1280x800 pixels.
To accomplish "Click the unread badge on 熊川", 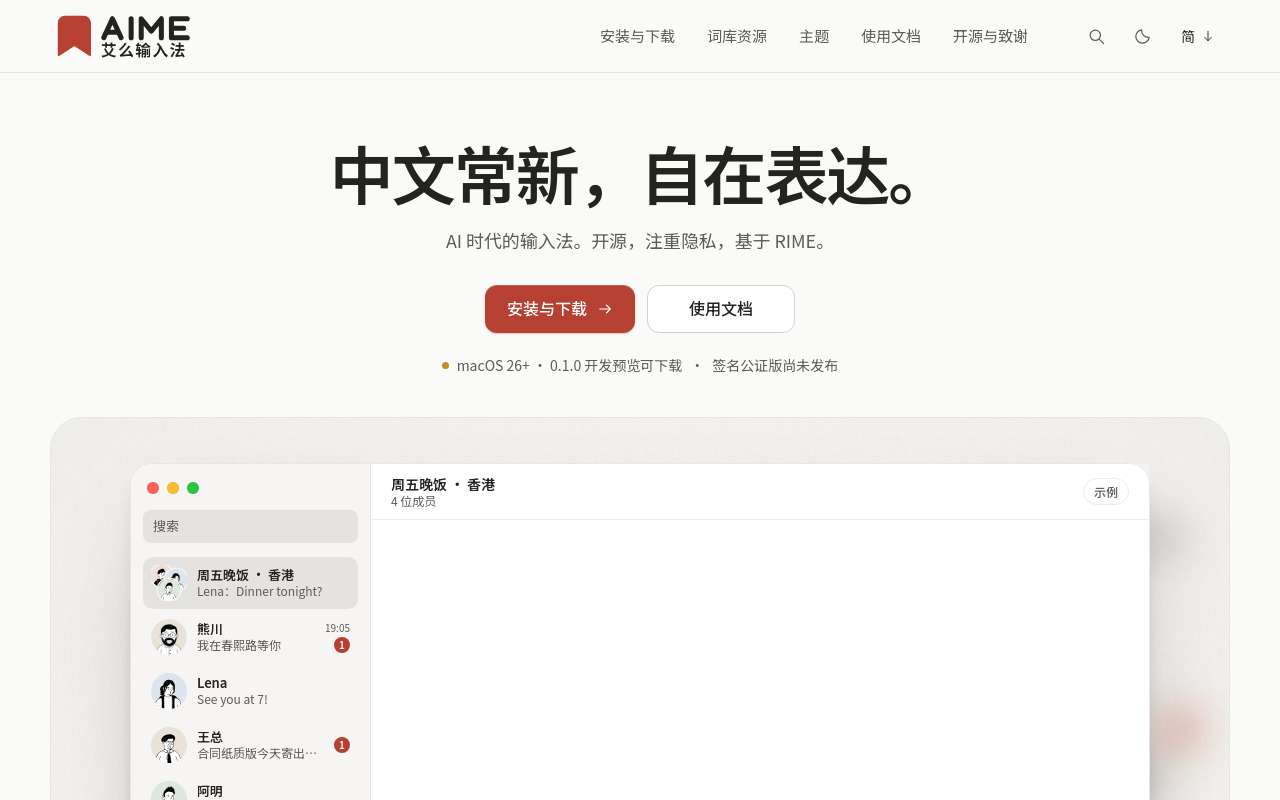I will [342, 645].
